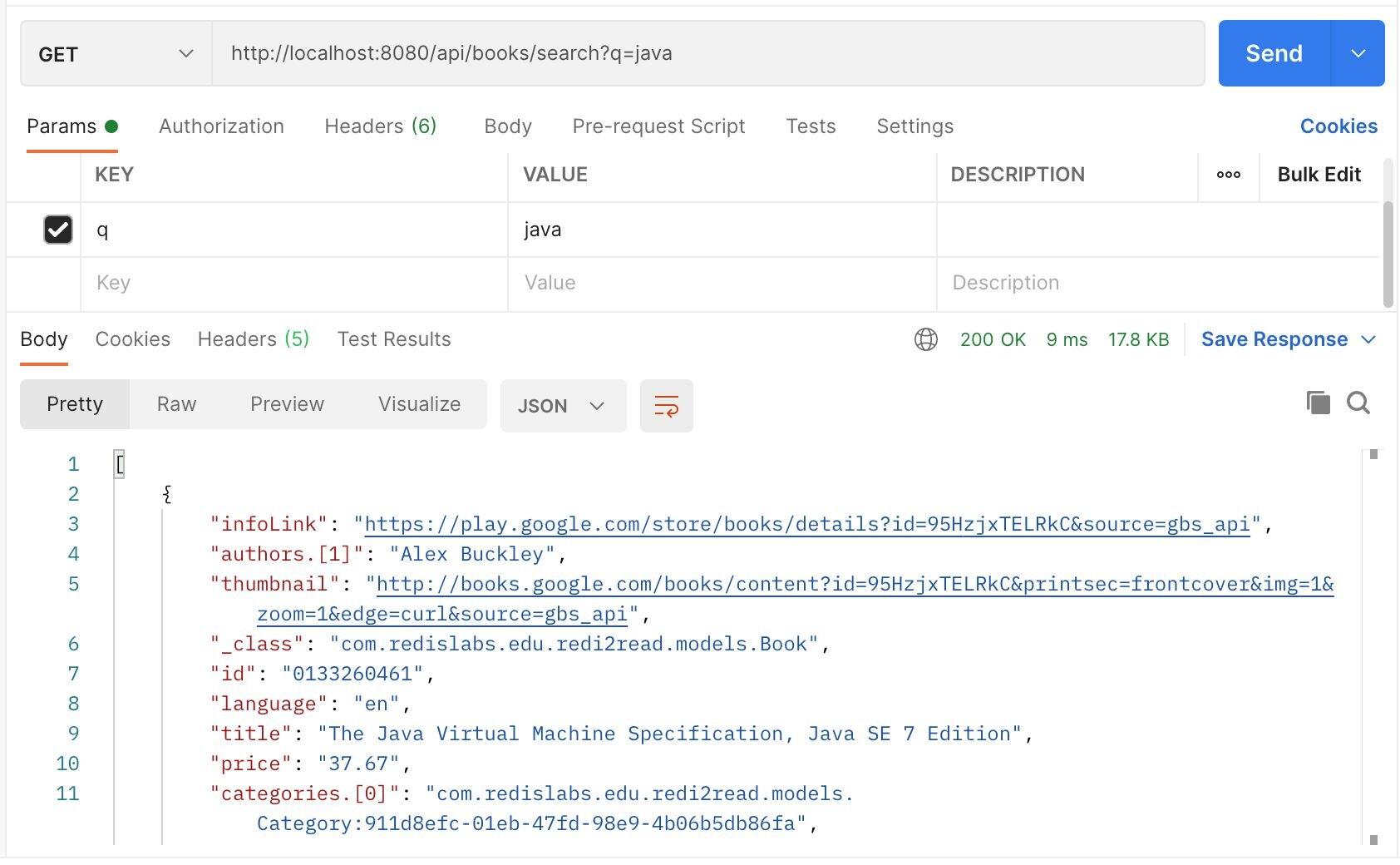Open the JSON format dropdown
This screenshot has width=1400, height=865.
(563, 406)
